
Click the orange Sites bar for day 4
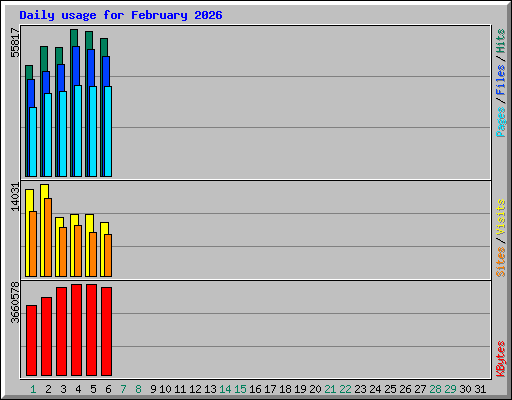[x=78, y=251]
